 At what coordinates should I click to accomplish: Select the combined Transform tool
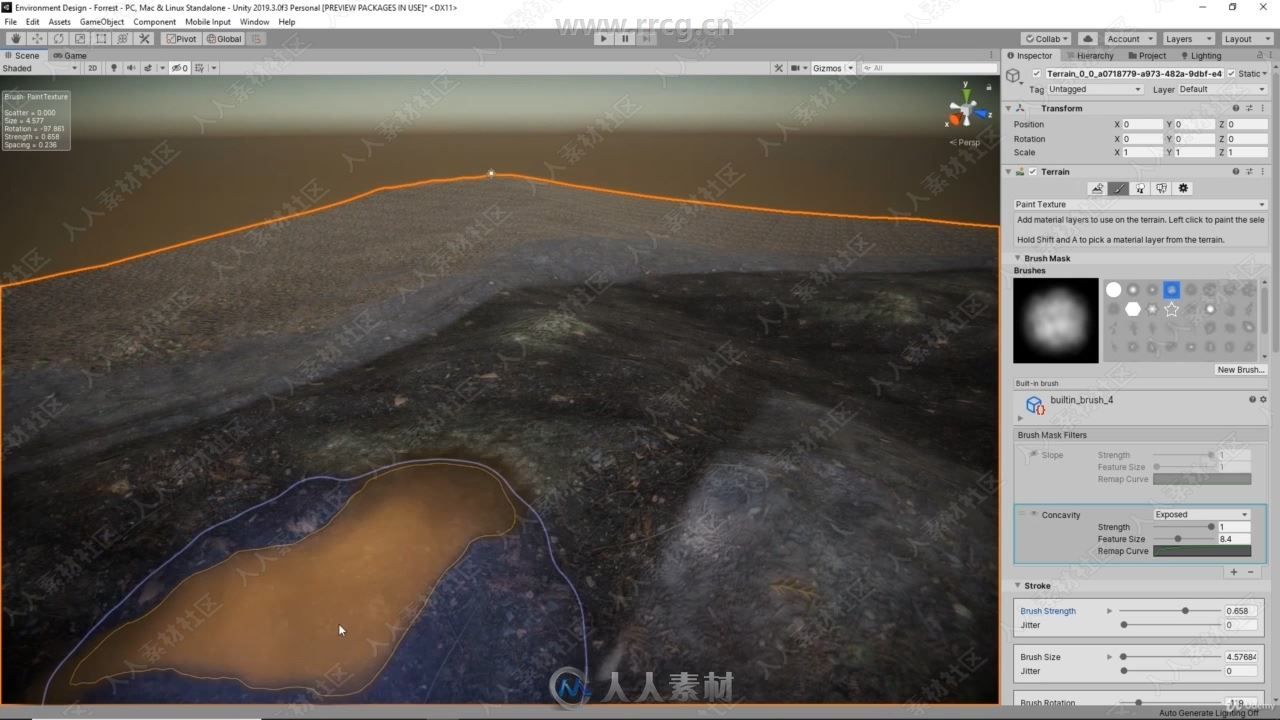click(123, 39)
